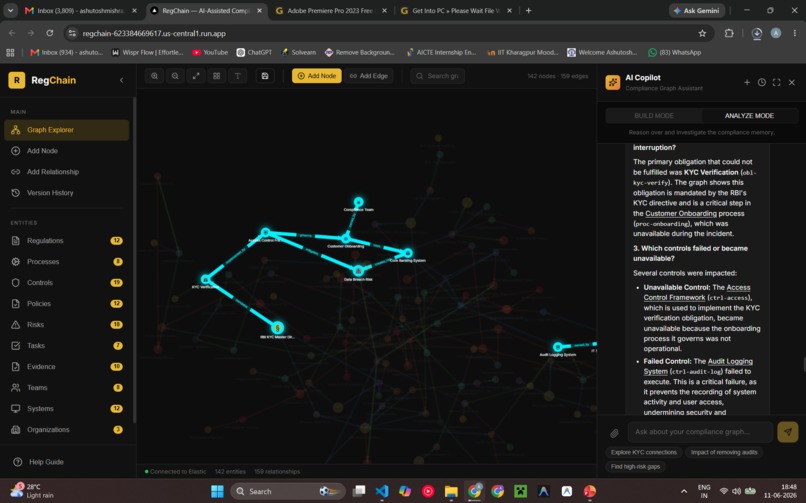Open the Windows Start menu
This screenshot has height=503, width=806.
click(x=217, y=492)
